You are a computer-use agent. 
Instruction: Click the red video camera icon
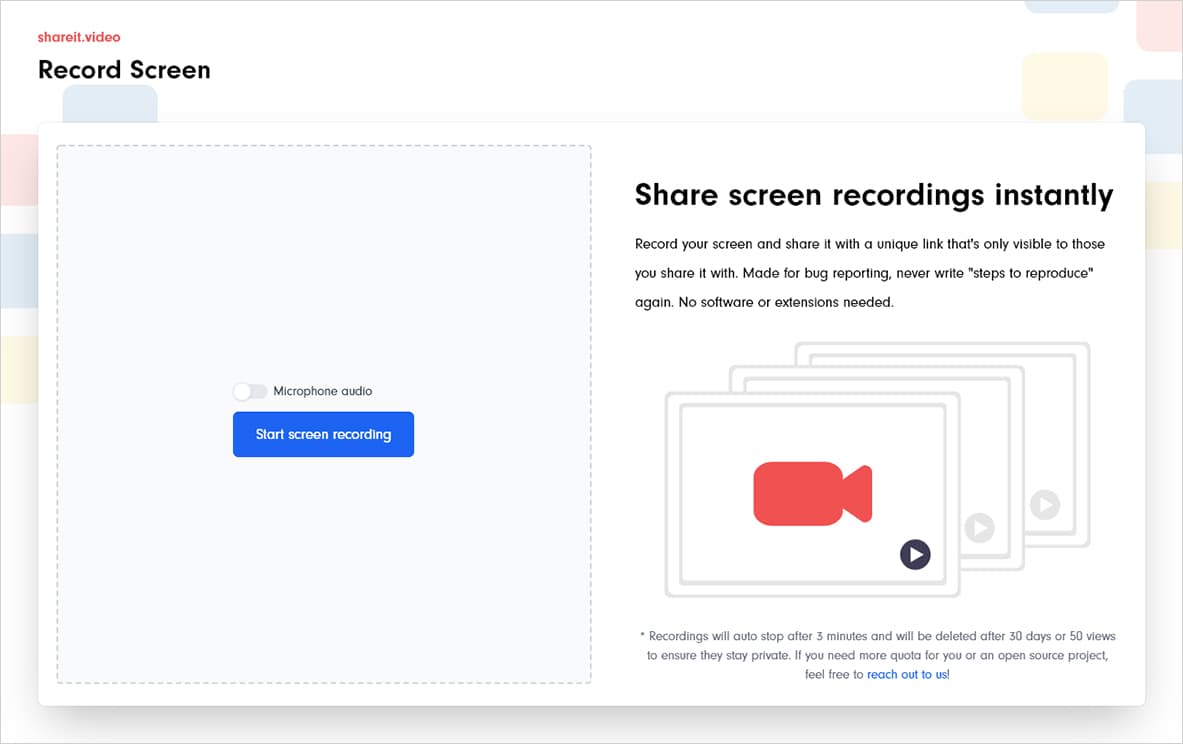[813, 493]
